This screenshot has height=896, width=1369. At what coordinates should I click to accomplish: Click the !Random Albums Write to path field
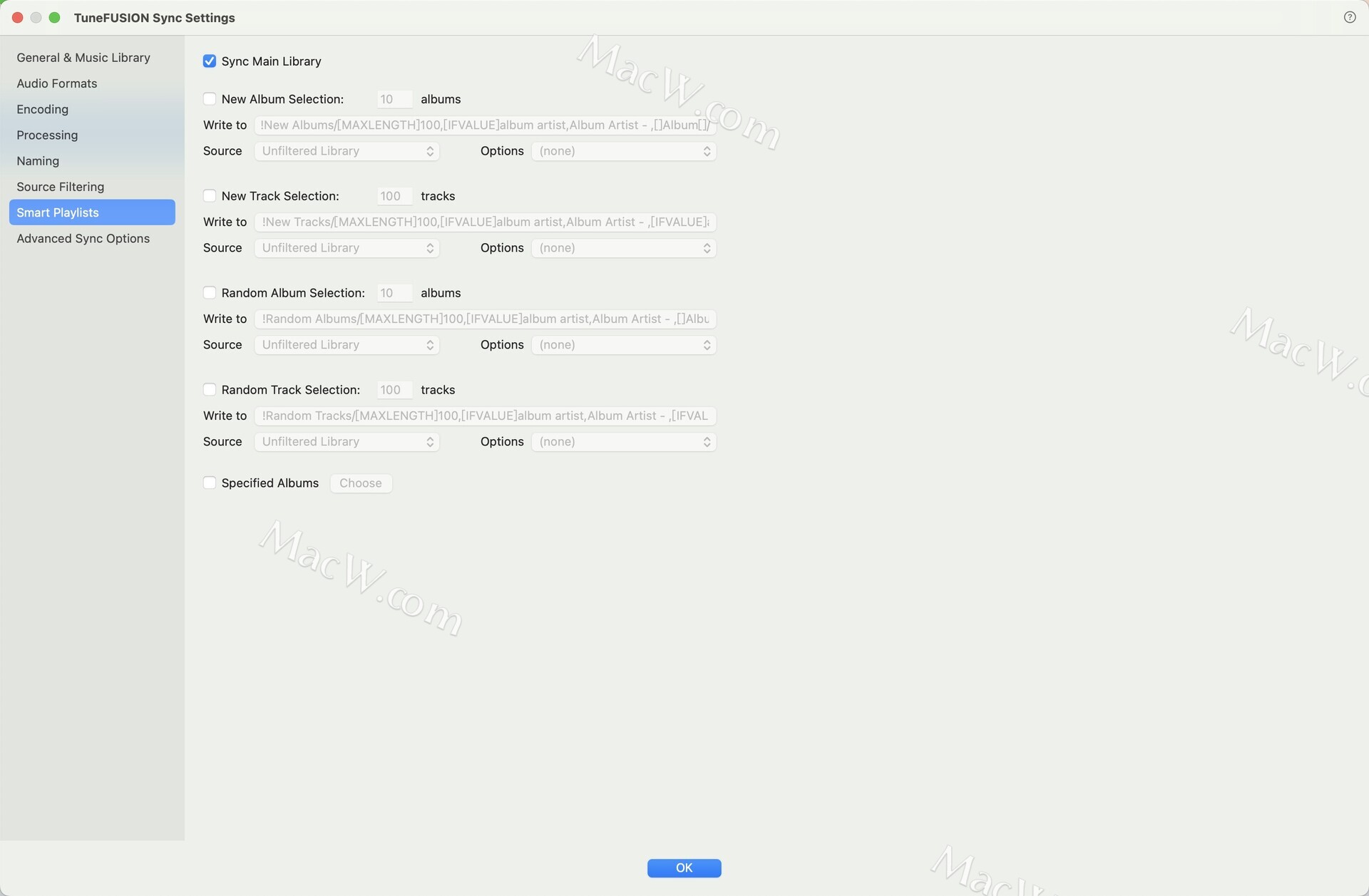click(x=485, y=319)
